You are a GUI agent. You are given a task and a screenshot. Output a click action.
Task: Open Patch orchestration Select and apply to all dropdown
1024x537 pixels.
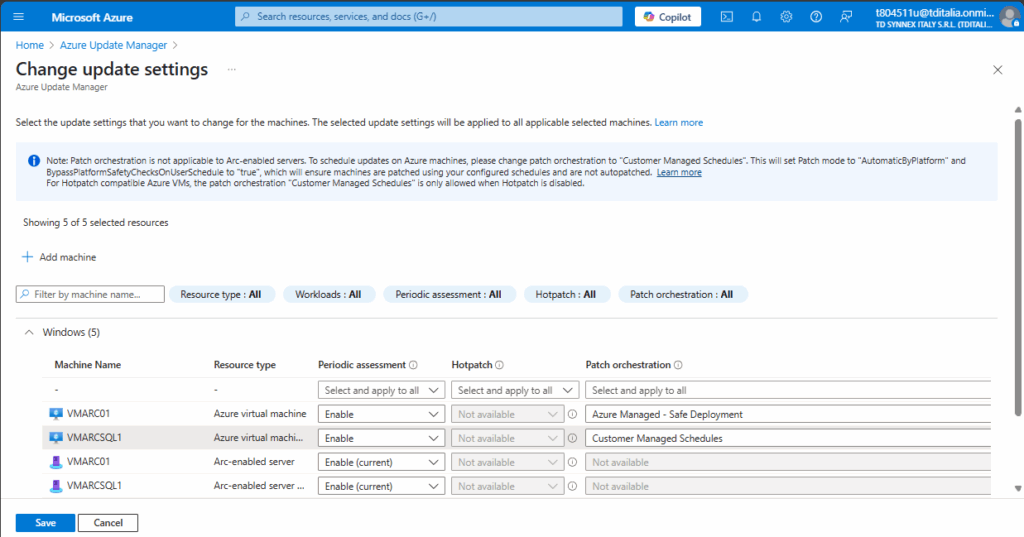tap(788, 390)
